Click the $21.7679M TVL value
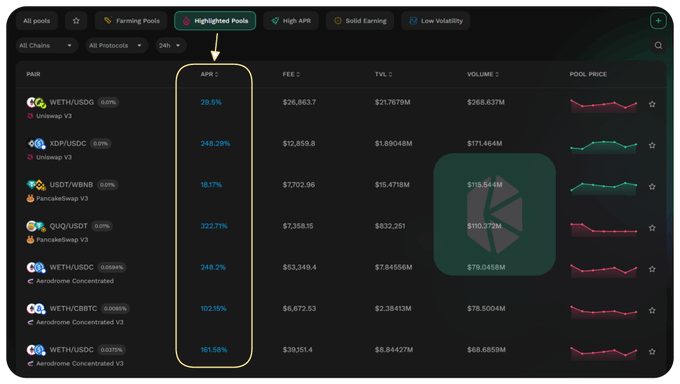The height and width of the screenshot is (384, 680). (392, 102)
